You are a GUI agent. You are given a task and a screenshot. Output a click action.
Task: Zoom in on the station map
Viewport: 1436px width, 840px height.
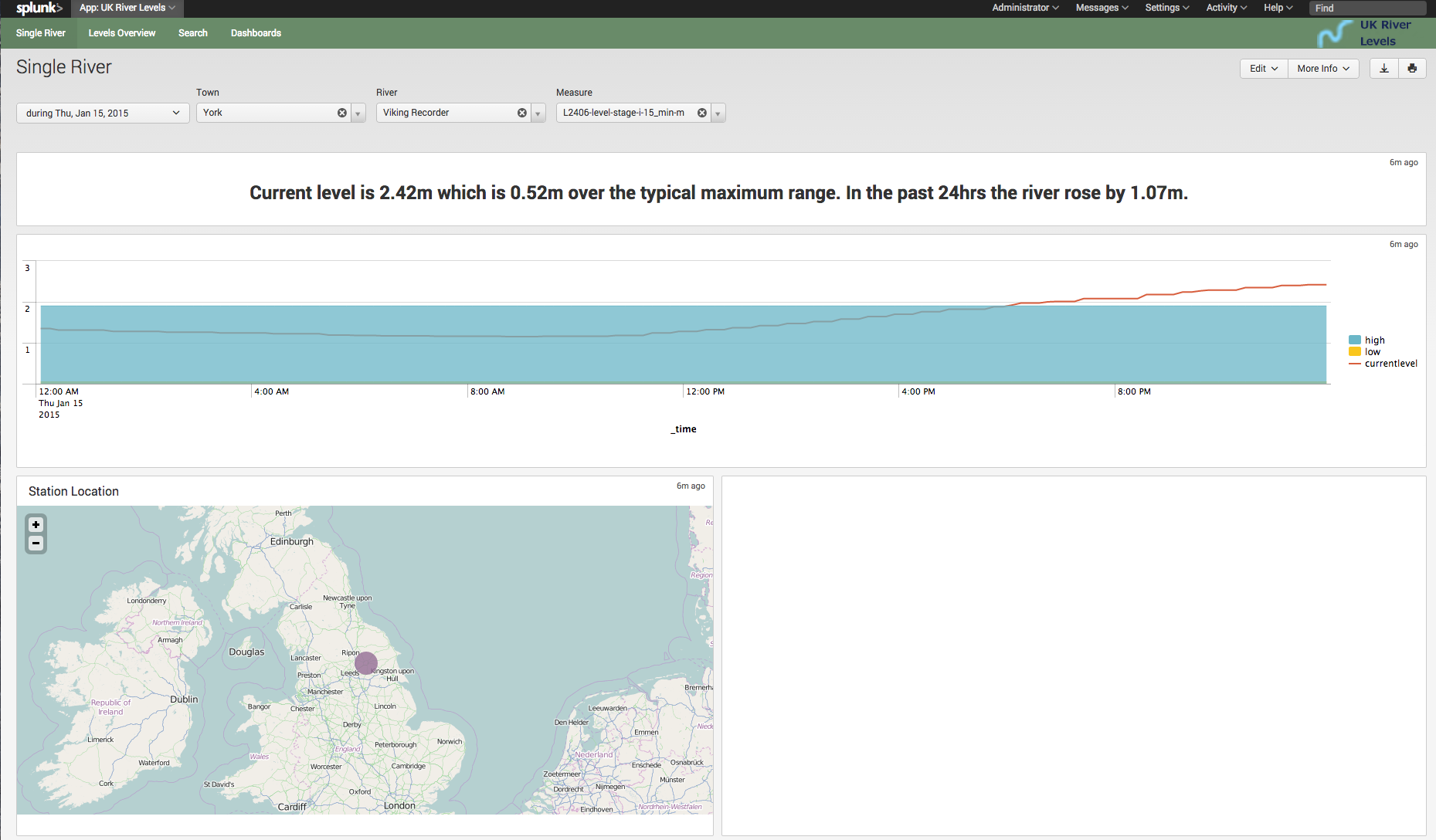tap(36, 525)
